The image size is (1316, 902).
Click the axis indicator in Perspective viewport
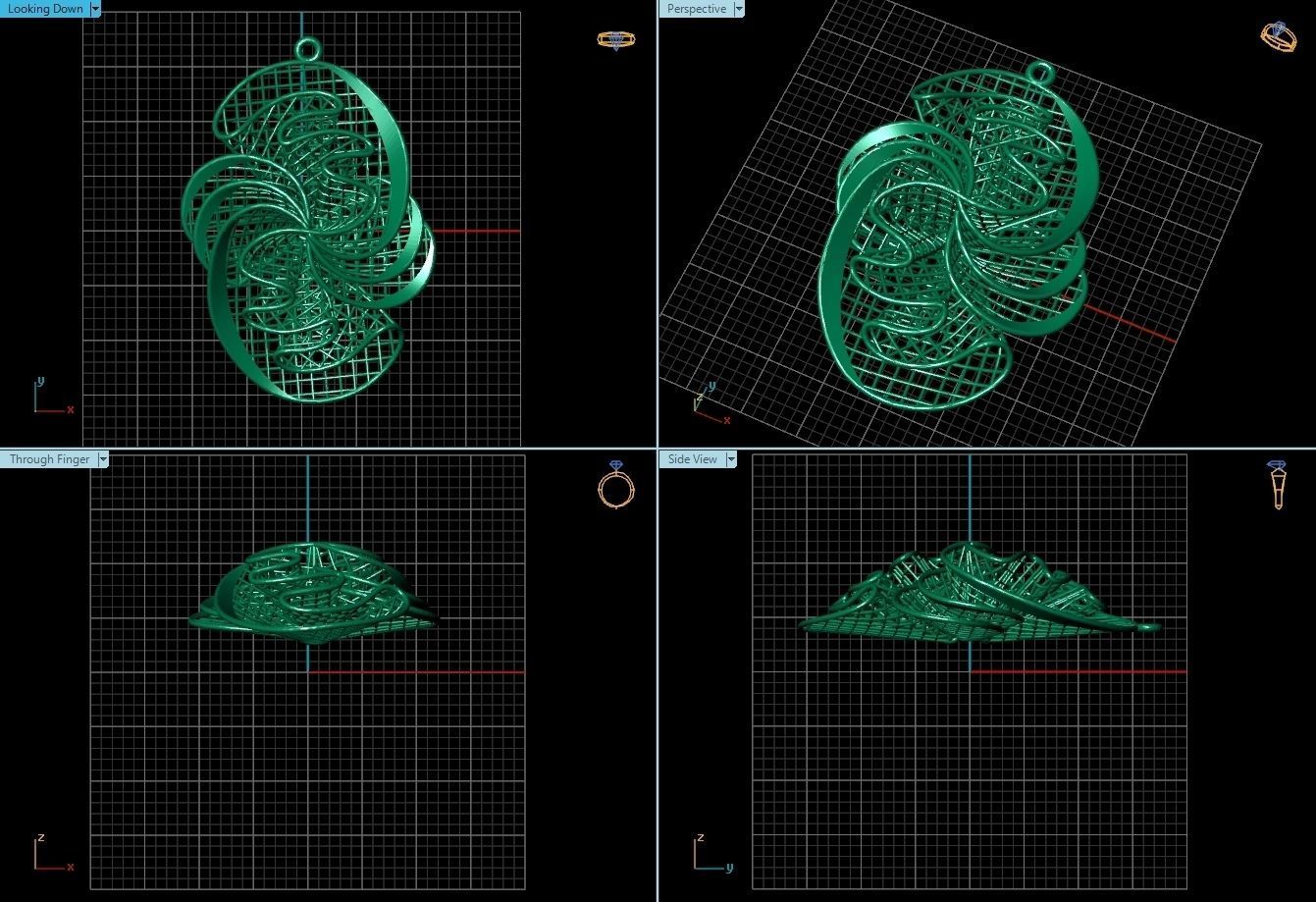[x=711, y=403]
